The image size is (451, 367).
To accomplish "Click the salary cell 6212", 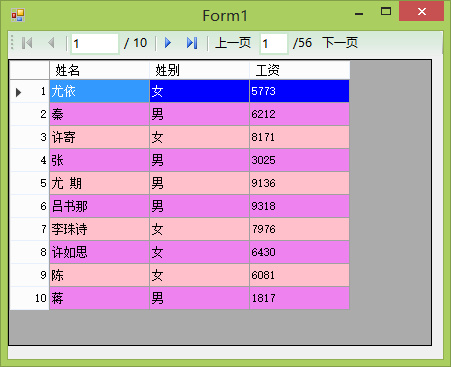I will pos(299,114).
